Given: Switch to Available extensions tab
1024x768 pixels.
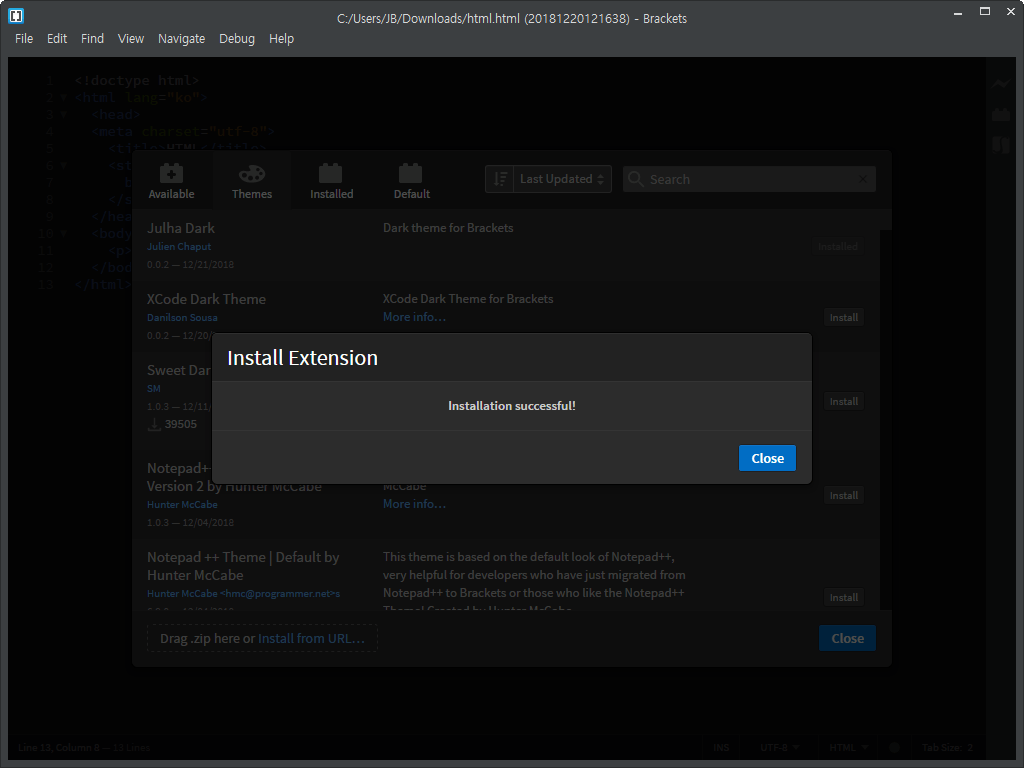Looking at the screenshot, I should pos(171,181).
